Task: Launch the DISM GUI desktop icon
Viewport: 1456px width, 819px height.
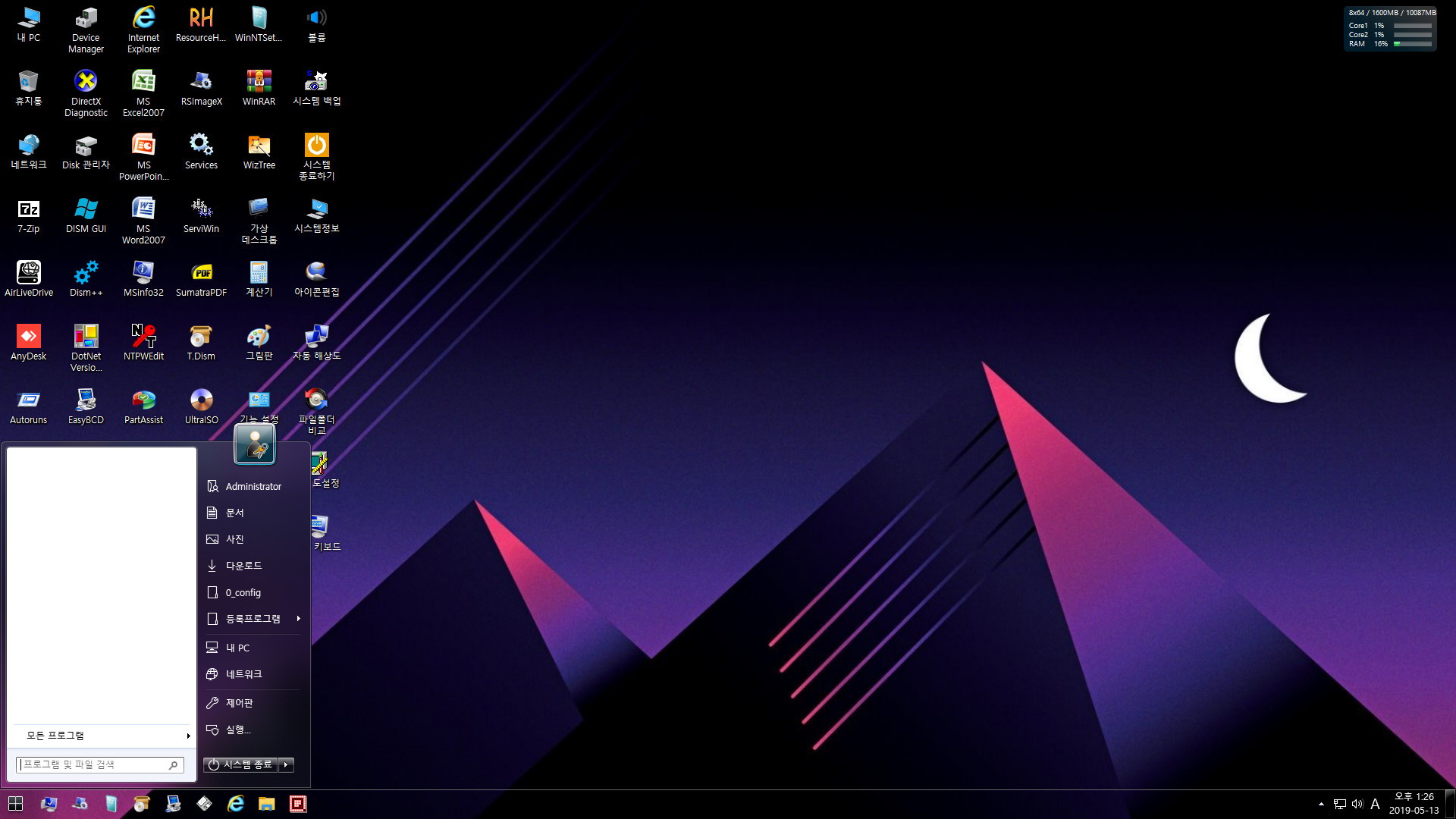Action: [x=86, y=215]
